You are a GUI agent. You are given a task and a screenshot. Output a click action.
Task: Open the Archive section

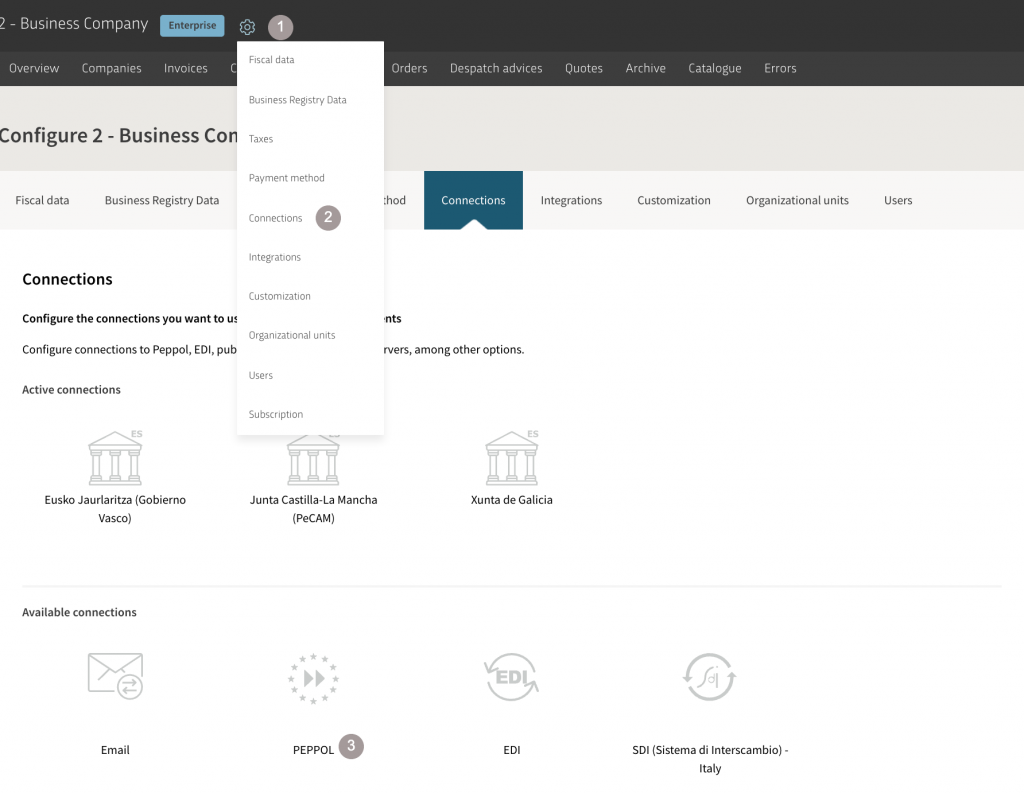coord(645,68)
